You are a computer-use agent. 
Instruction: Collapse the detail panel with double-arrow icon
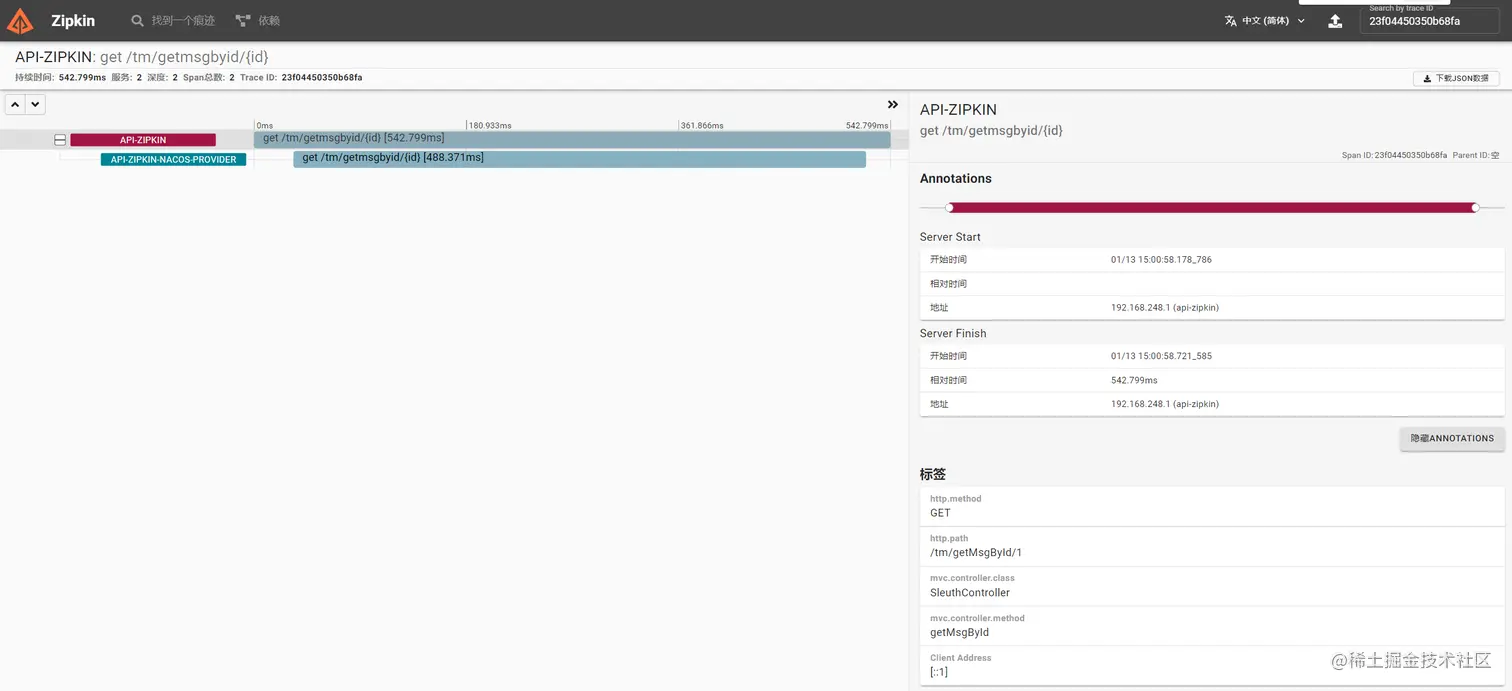point(893,104)
